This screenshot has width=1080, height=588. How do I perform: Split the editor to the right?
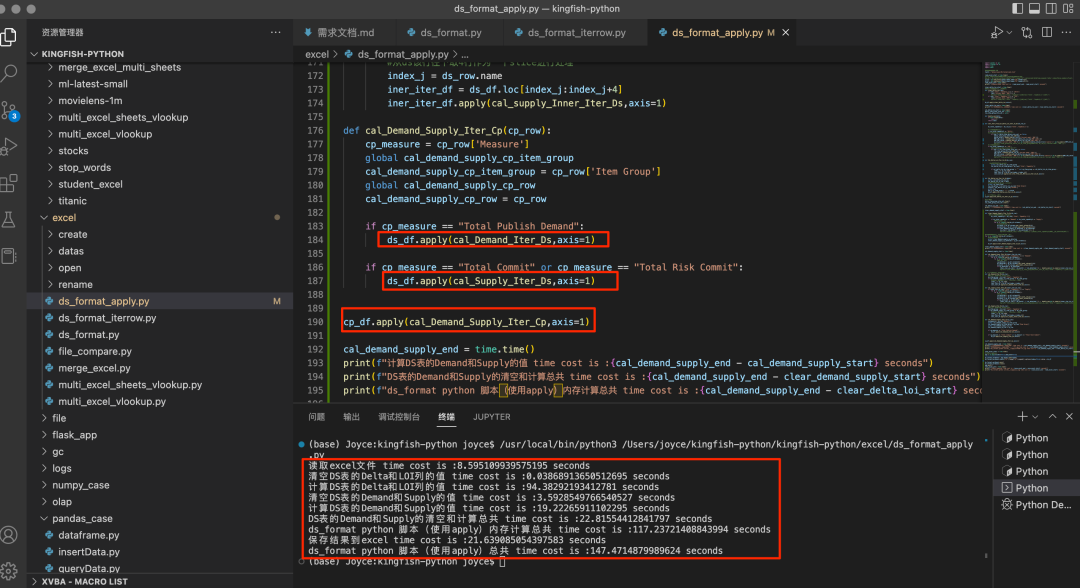click(1047, 32)
